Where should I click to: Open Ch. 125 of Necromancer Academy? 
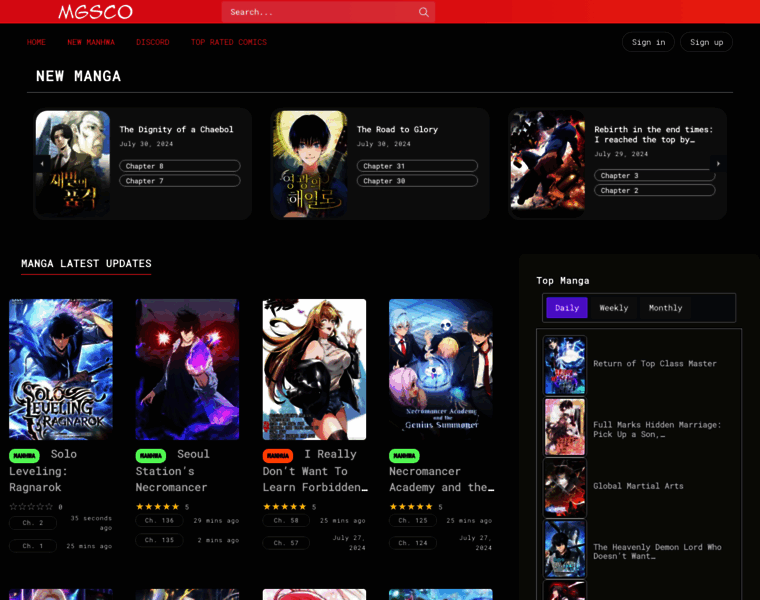(x=413, y=521)
